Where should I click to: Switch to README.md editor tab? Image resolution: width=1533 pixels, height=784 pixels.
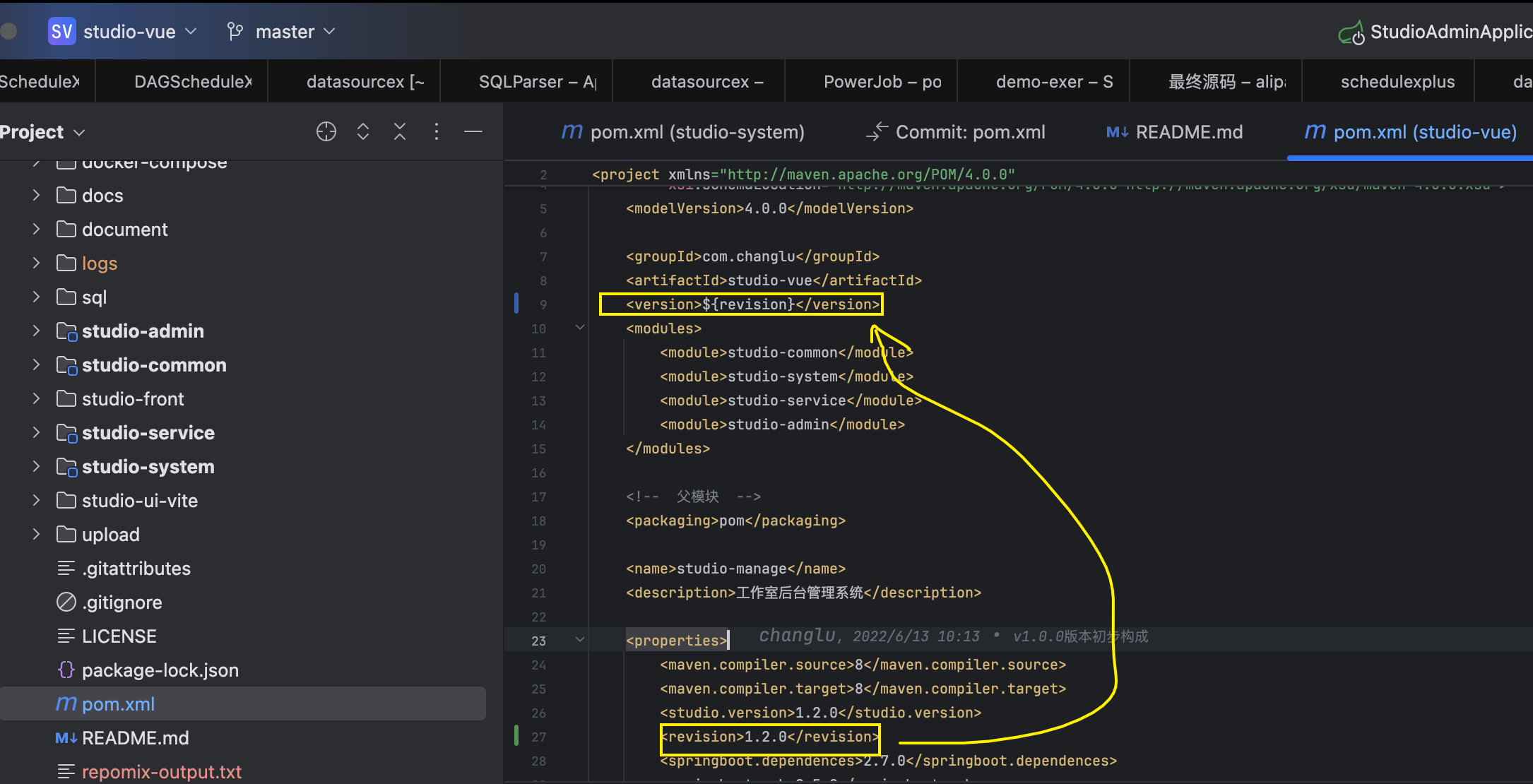[x=1174, y=132]
